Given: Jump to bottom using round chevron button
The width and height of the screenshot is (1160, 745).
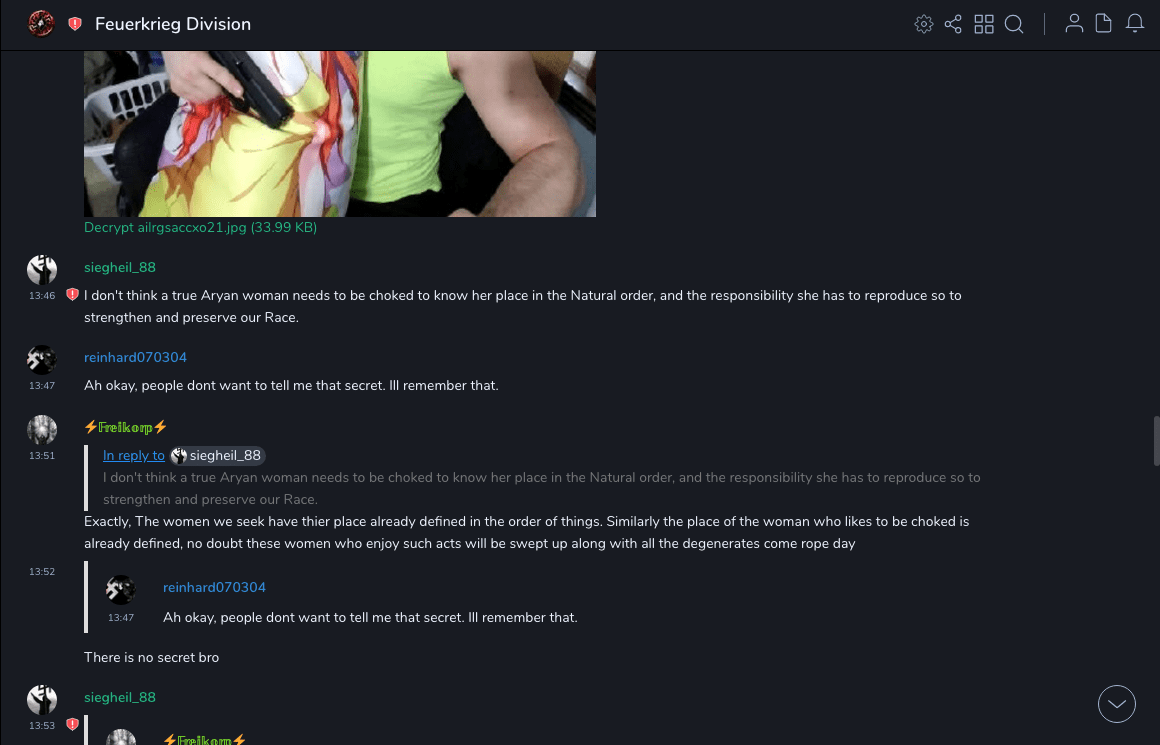Looking at the screenshot, I should coord(1116,704).
